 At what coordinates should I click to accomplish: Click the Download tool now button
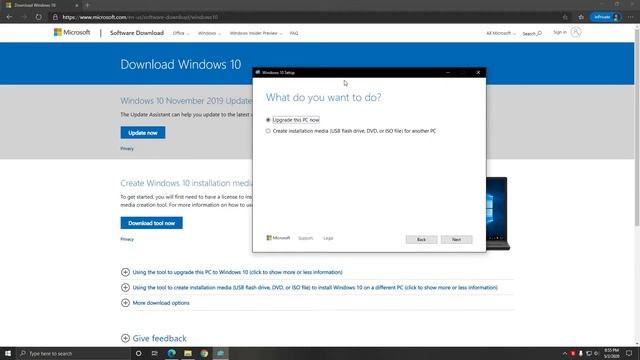151,223
